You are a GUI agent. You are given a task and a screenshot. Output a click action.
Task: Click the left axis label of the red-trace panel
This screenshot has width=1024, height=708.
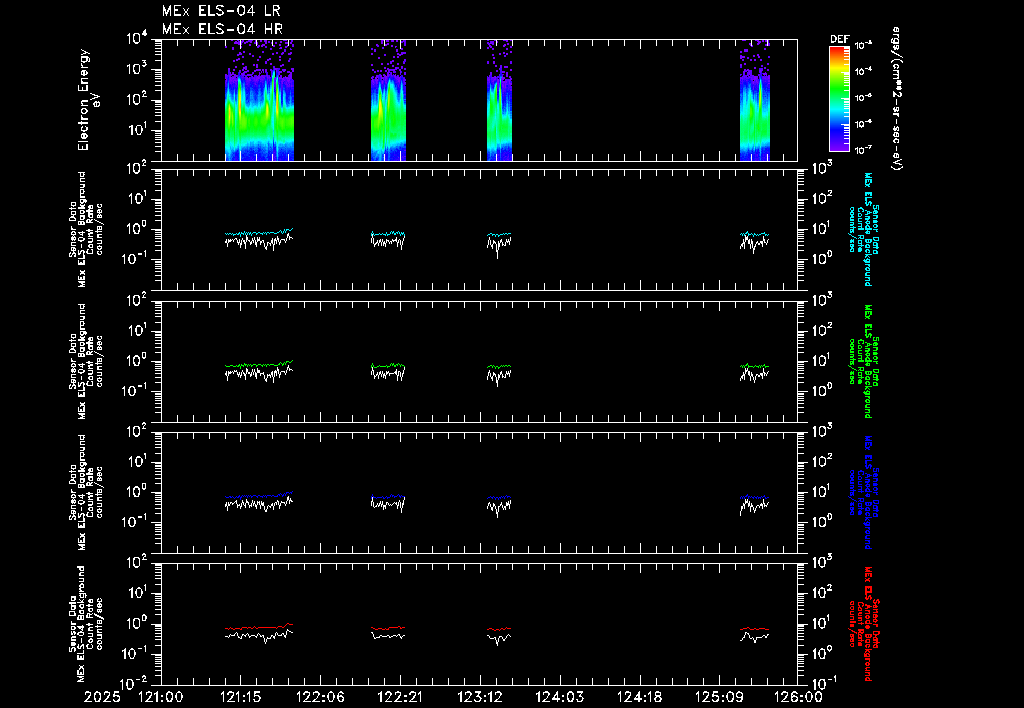coord(86,624)
